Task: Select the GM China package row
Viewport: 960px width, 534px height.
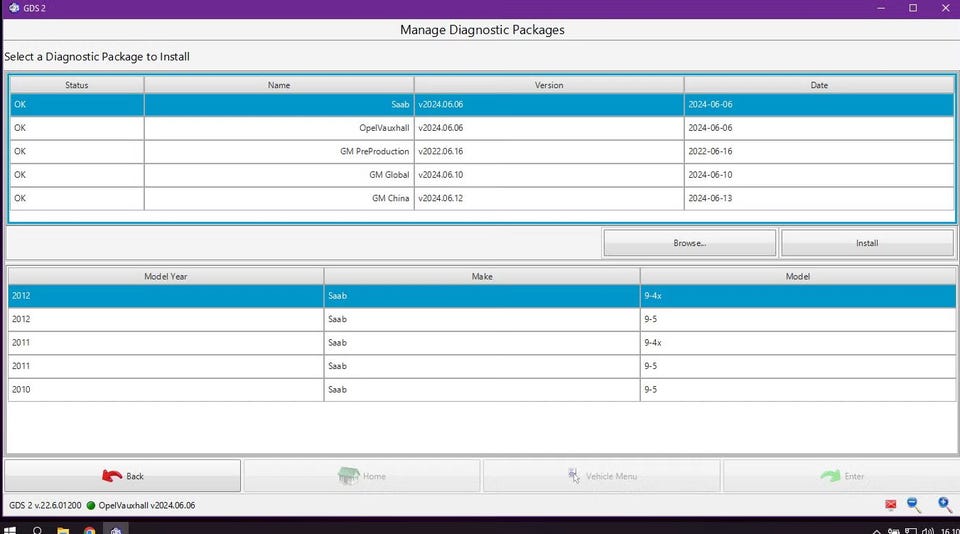Action: (x=482, y=198)
